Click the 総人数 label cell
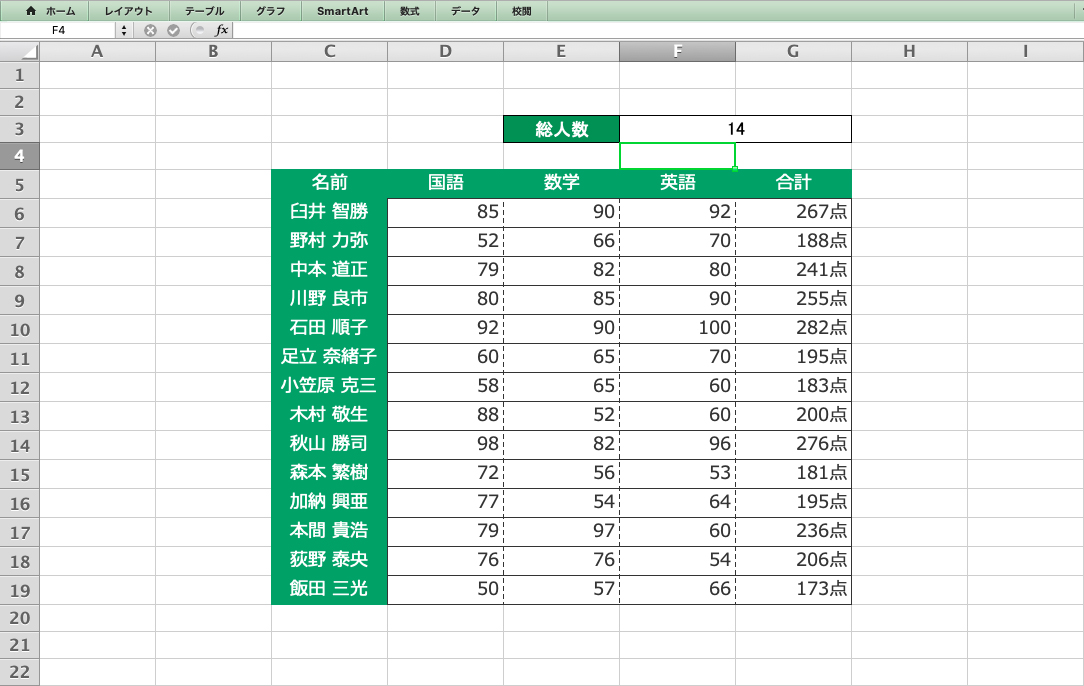The height and width of the screenshot is (686, 1084). pyautogui.click(x=561, y=129)
